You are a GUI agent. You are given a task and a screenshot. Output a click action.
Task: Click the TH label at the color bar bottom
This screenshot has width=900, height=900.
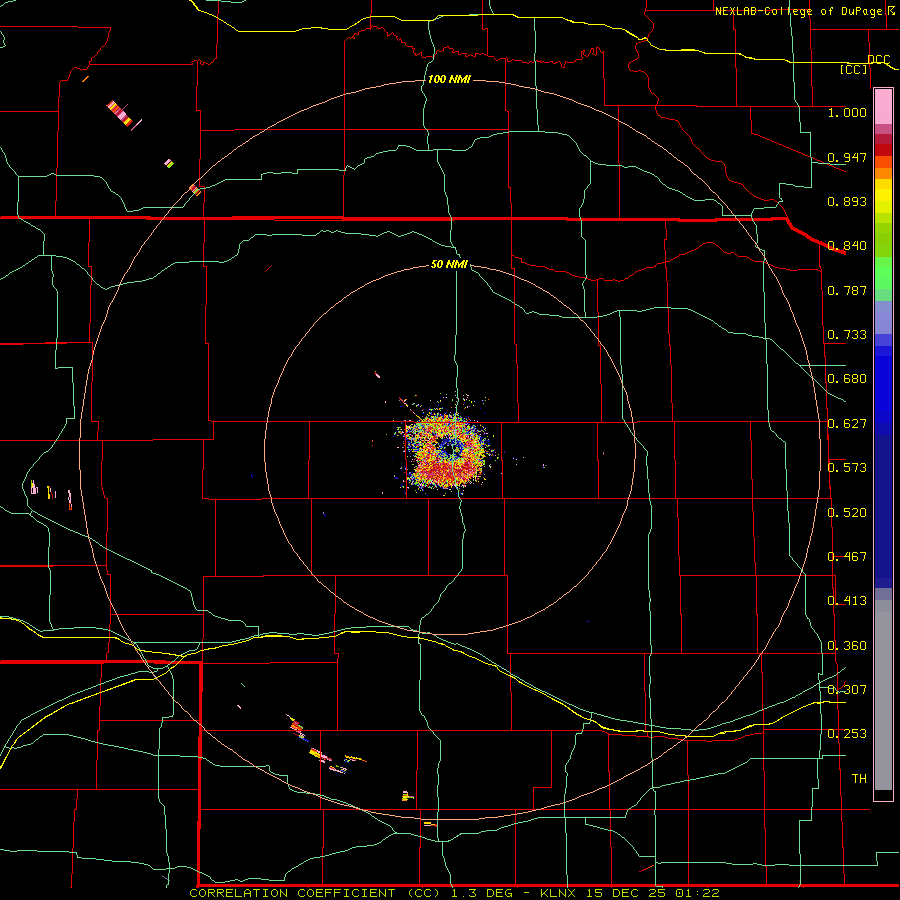pyautogui.click(x=859, y=779)
